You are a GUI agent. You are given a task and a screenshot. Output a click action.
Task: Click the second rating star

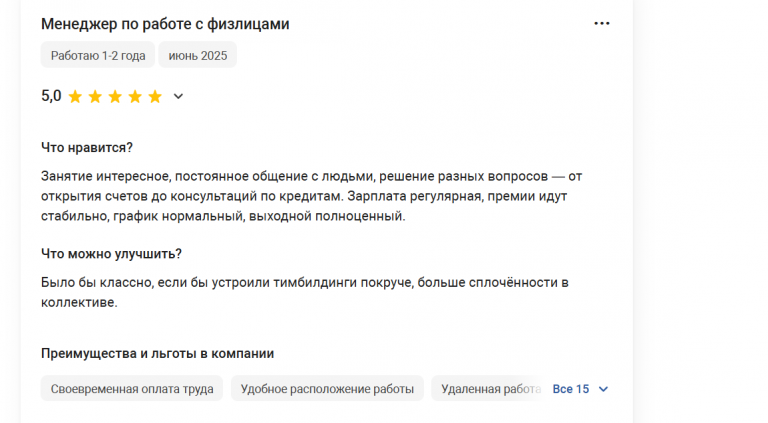[x=95, y=96]
